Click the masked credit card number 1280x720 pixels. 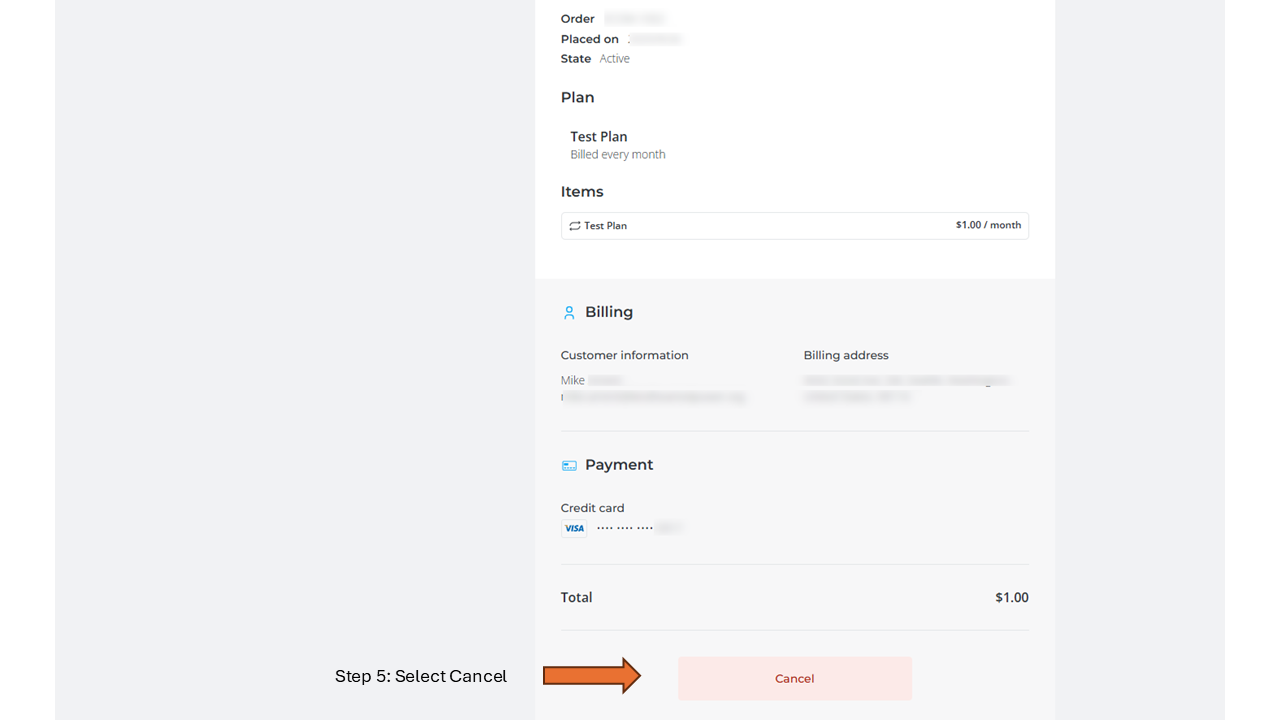[638, 528]
